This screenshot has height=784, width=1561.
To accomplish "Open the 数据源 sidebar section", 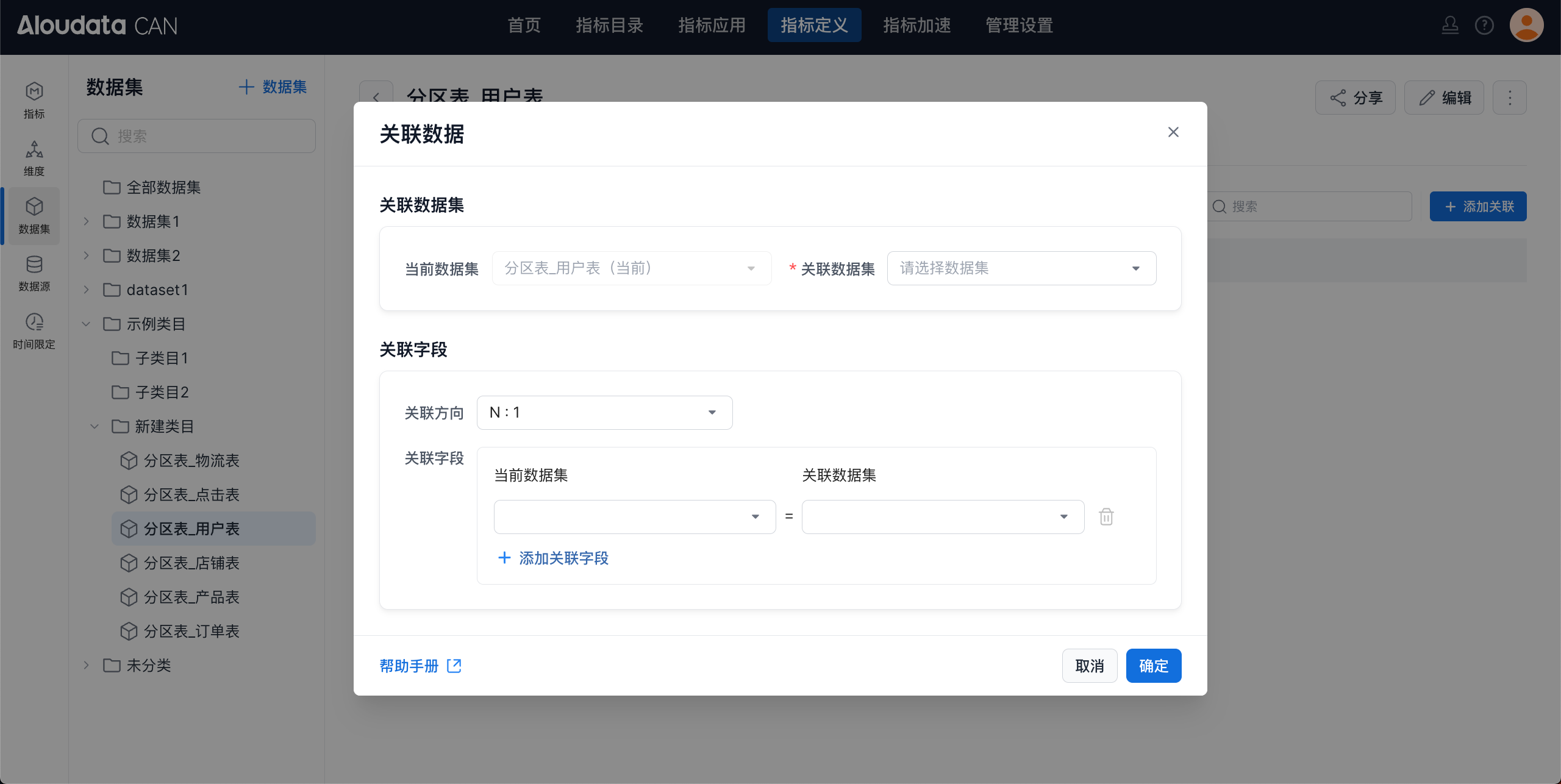I will click(x=34, y=273).
